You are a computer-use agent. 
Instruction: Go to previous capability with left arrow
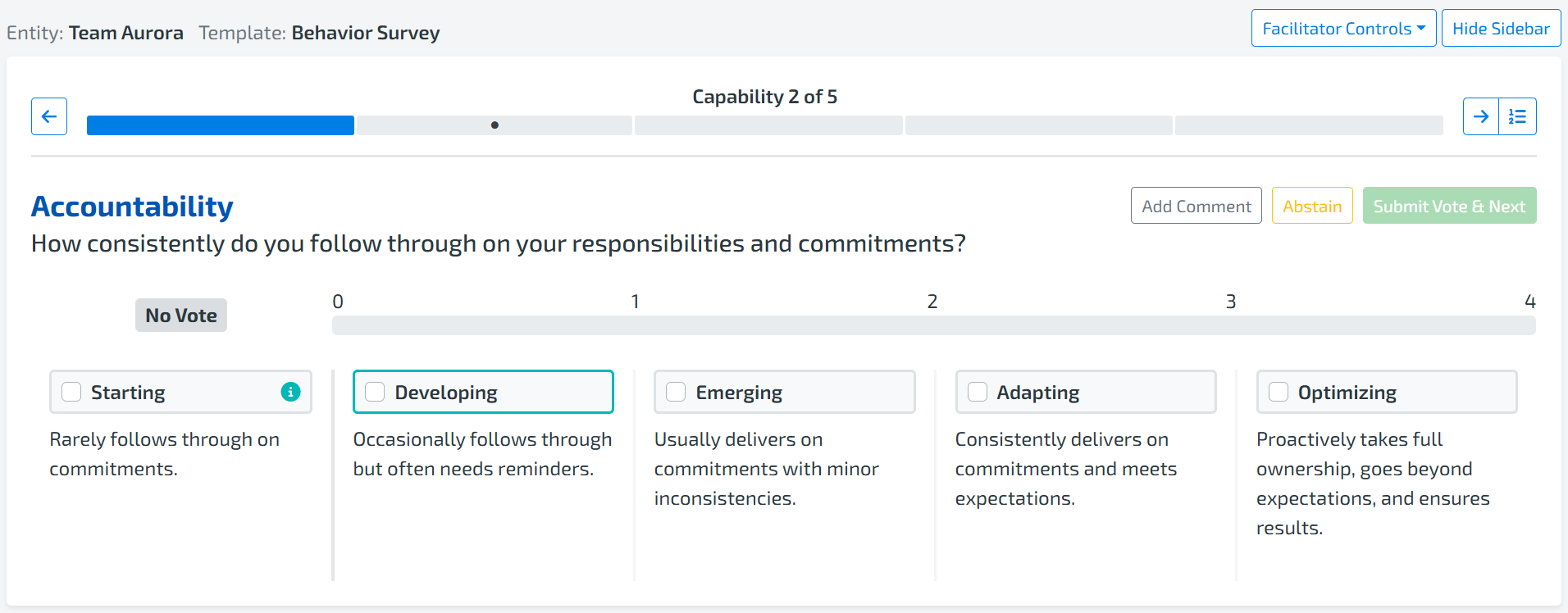[49, 116]
